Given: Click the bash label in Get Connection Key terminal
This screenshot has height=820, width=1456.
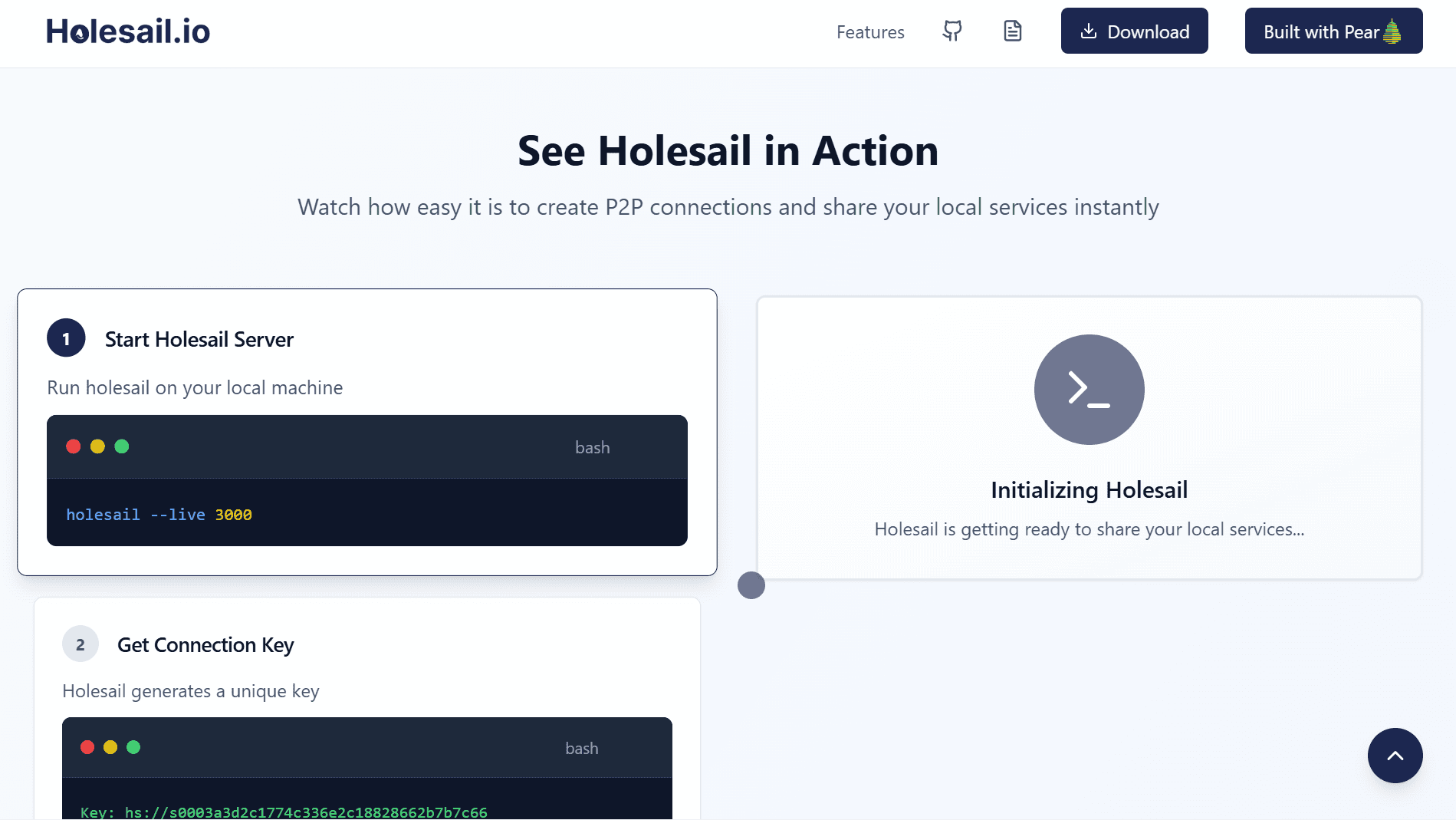Looking at the screenshot, I should coord(582,748).
